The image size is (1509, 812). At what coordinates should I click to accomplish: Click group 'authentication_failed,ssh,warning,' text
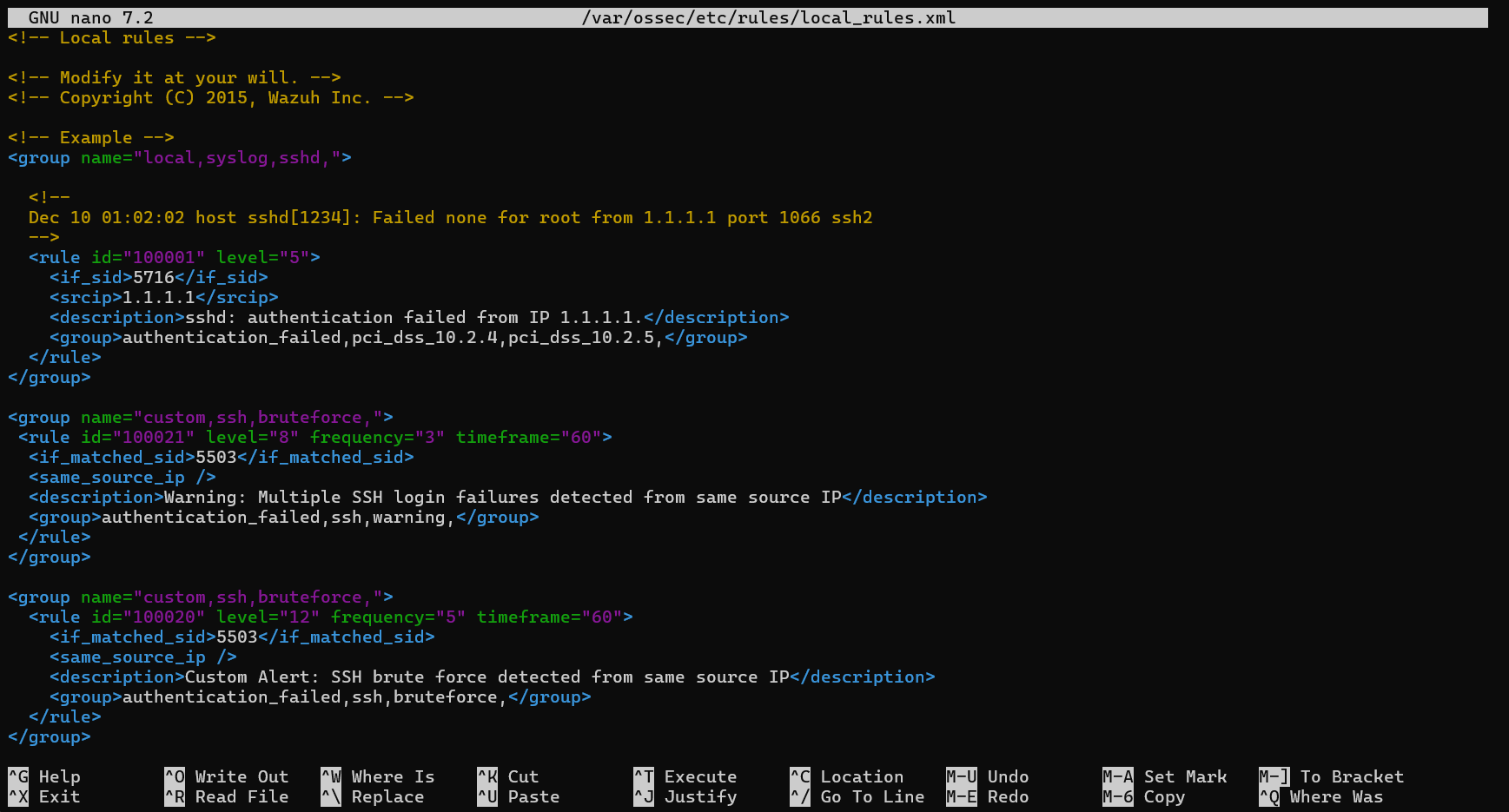pyautogui.click(x=279, y=517)
